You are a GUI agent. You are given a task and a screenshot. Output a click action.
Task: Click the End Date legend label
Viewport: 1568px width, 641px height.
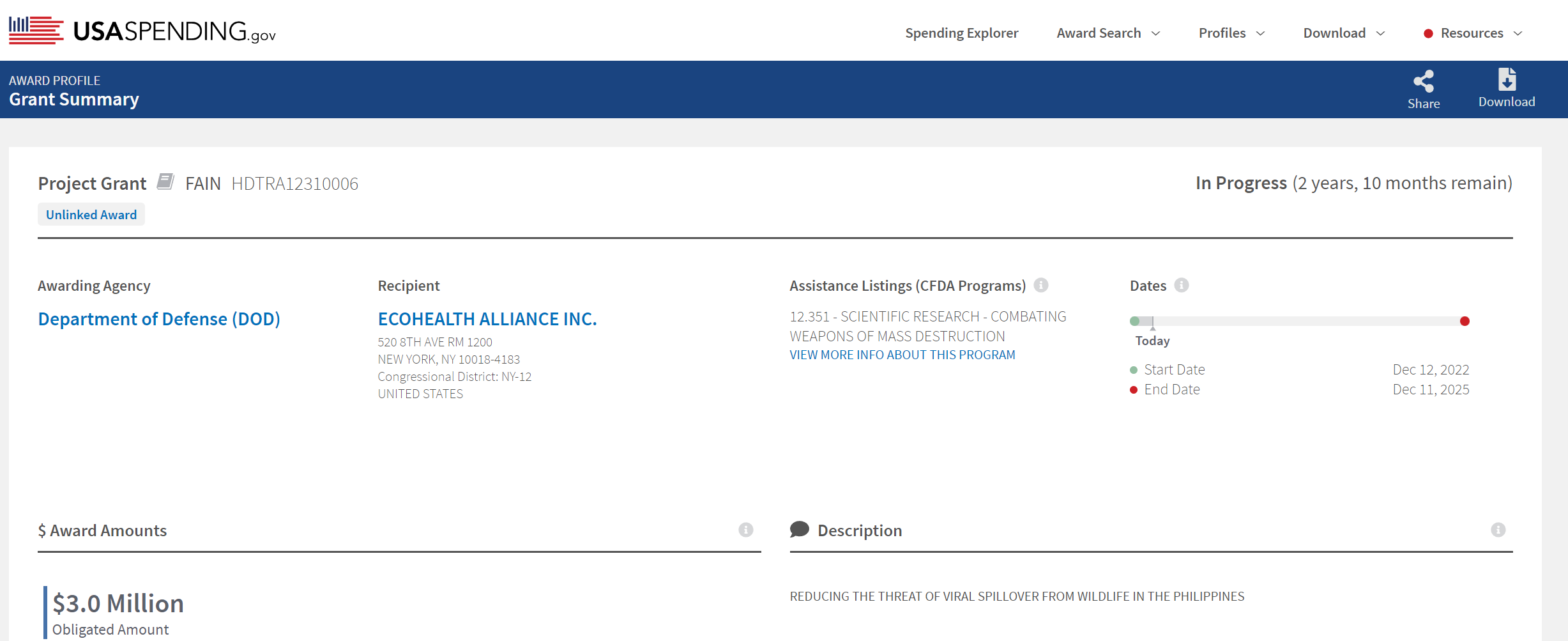pos(1172,389)
